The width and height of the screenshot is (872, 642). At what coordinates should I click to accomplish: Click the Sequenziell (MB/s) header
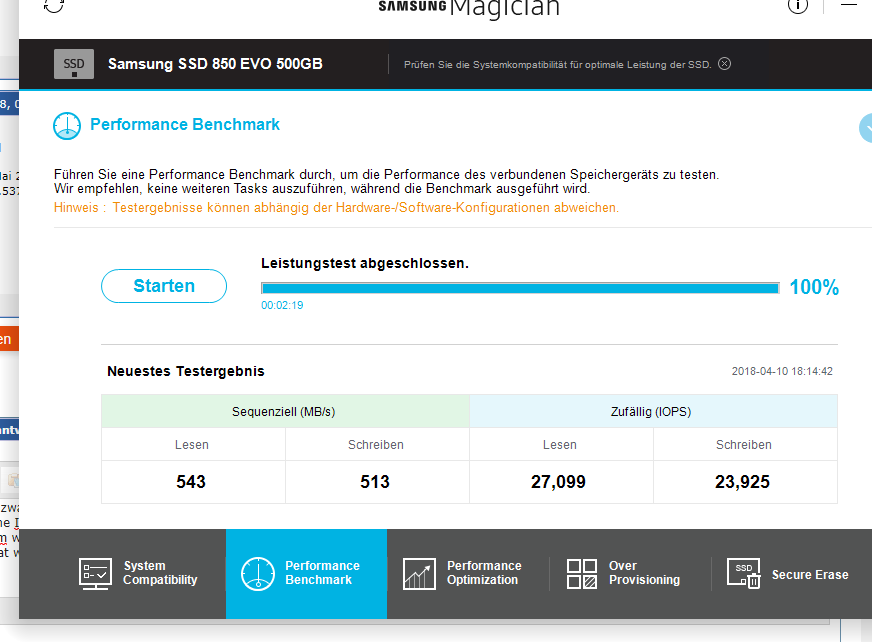point(284,412)
